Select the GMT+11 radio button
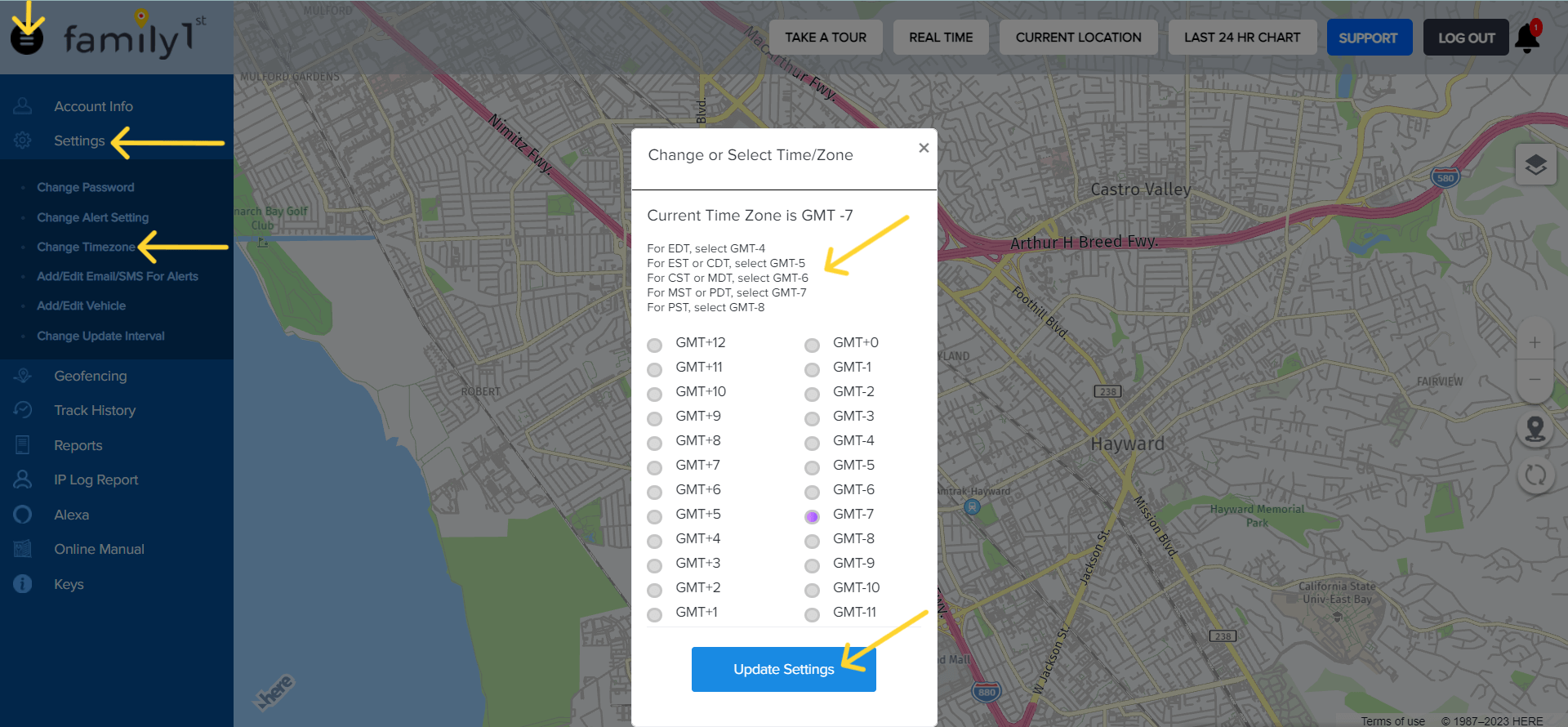This screenshot has height=727, width=1568. [654, 369]
